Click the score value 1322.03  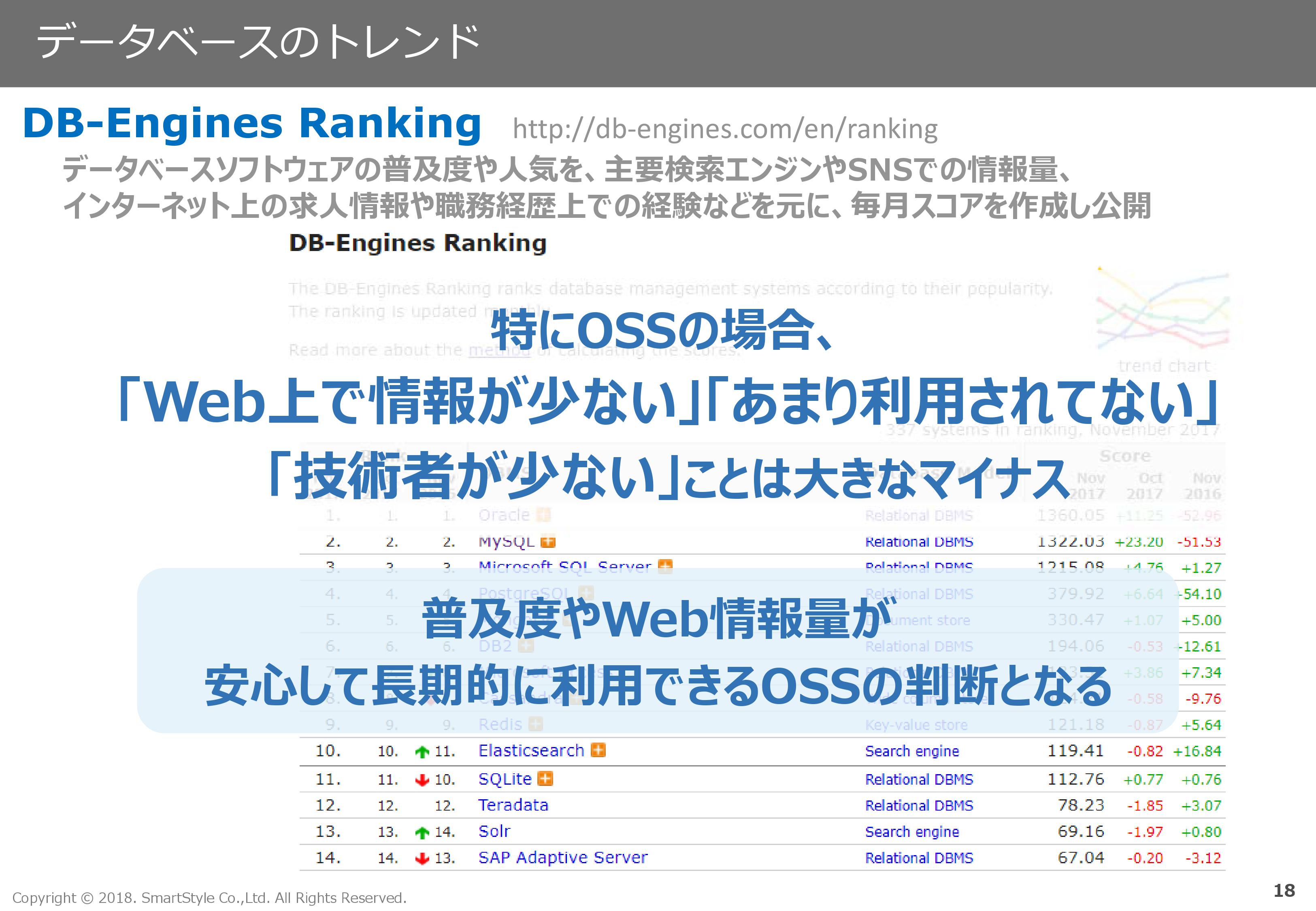pyautogui.click(x=1071, y=542)
